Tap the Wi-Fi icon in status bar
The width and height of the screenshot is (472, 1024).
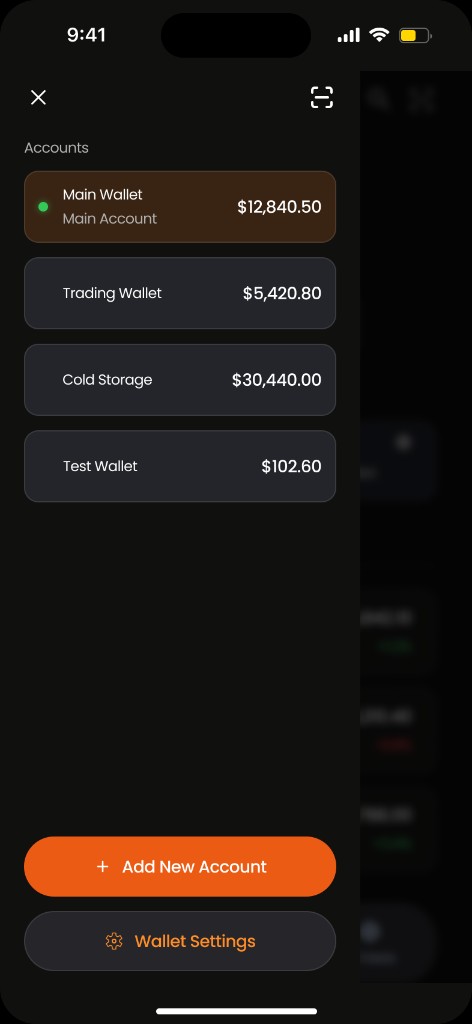[x=379, y=35]
